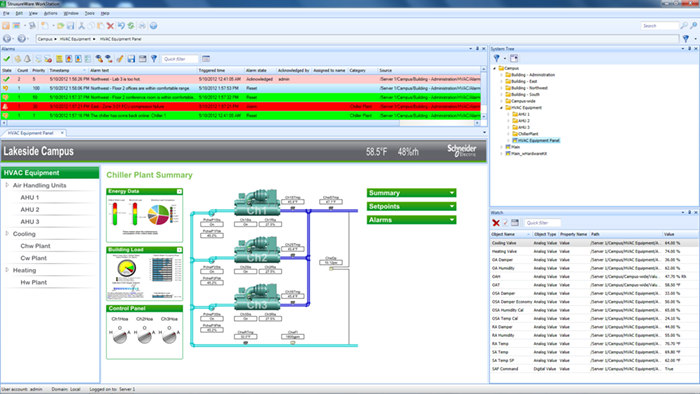
Task: Click the scissors cut icon in main toolbar
Action: (81, 26)
